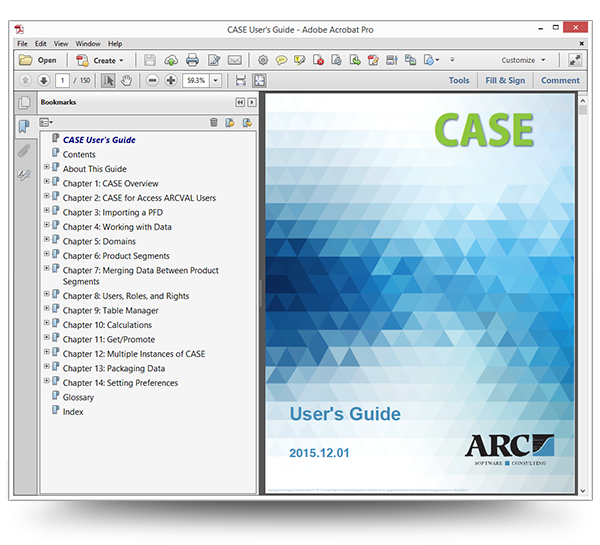Open the Attachments paperclip panel
This screenshot has width=600, height=545.
click(x=24, y=151)
